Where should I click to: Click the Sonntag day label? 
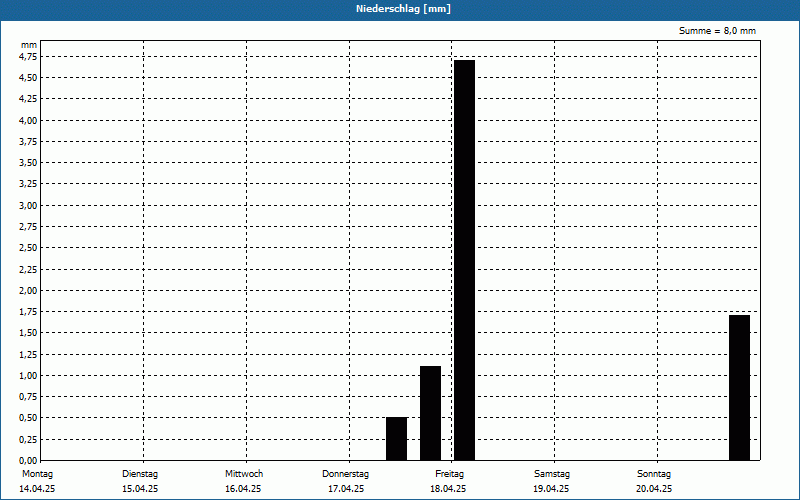654,474
